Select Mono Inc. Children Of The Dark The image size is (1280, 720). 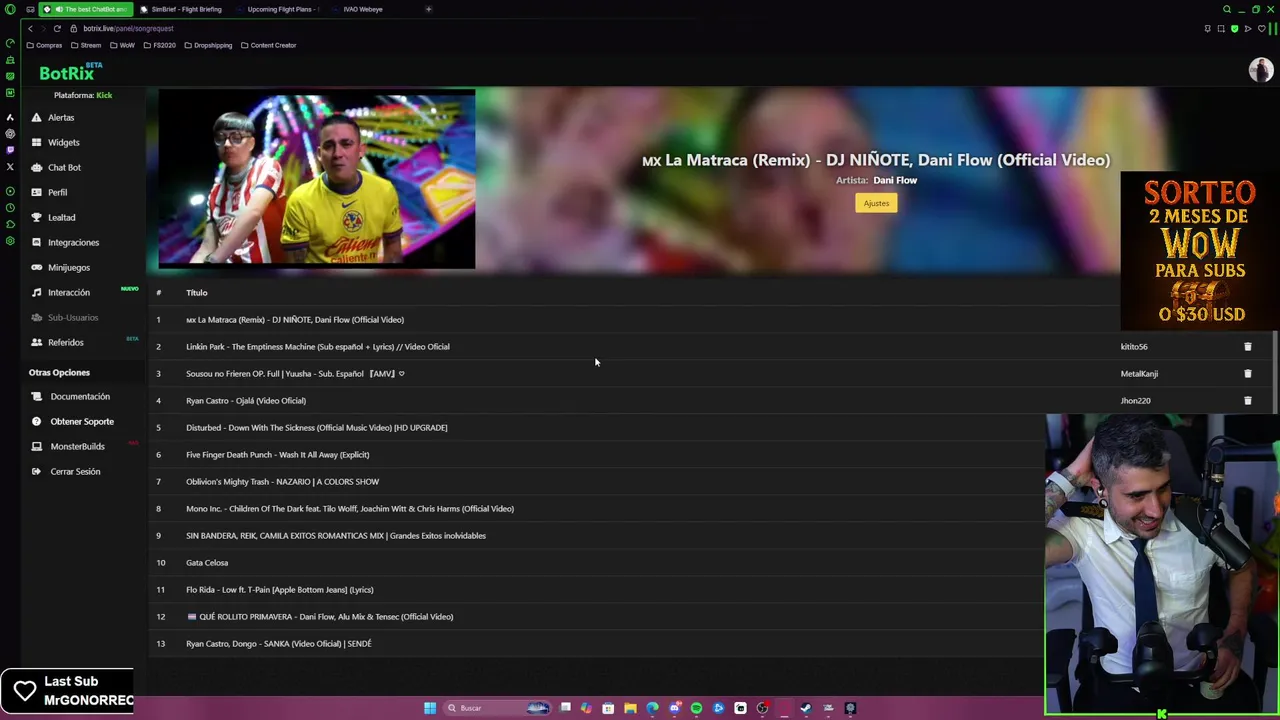[x=598, y=508]
